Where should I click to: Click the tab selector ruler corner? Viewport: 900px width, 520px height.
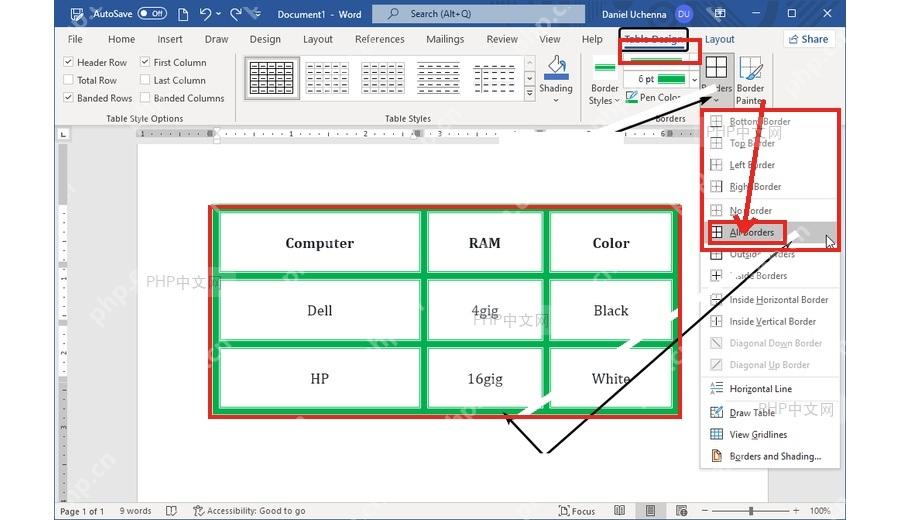(x=63, y=134)
